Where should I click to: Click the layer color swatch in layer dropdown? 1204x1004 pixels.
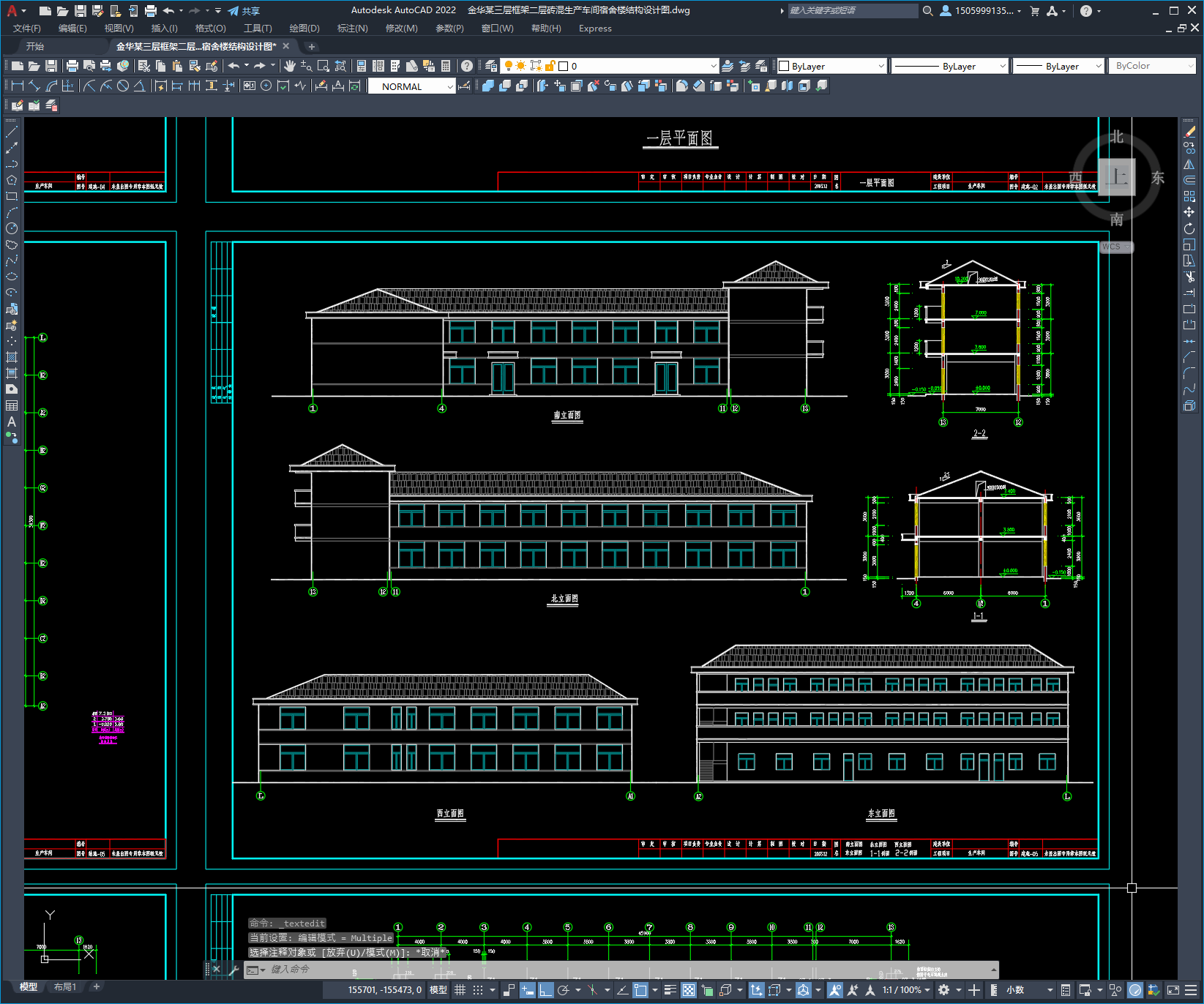coord(564,66)
